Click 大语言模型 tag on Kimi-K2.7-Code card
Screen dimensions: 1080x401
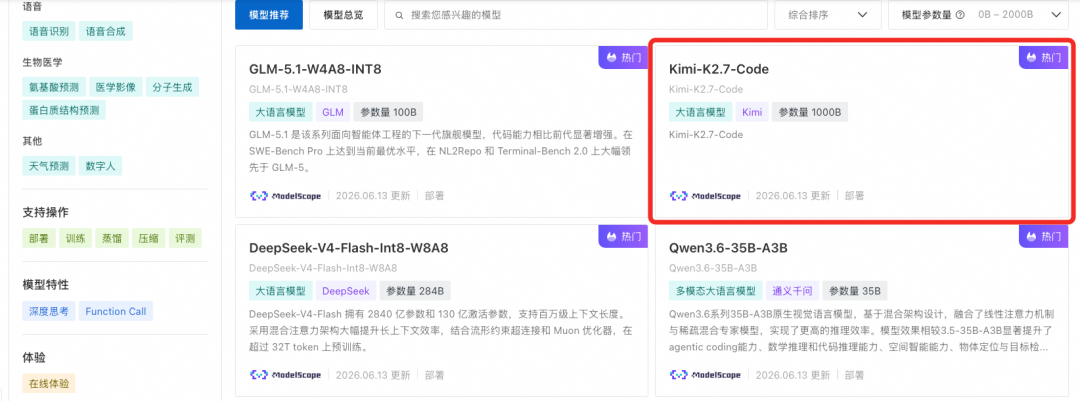[700, 112]
